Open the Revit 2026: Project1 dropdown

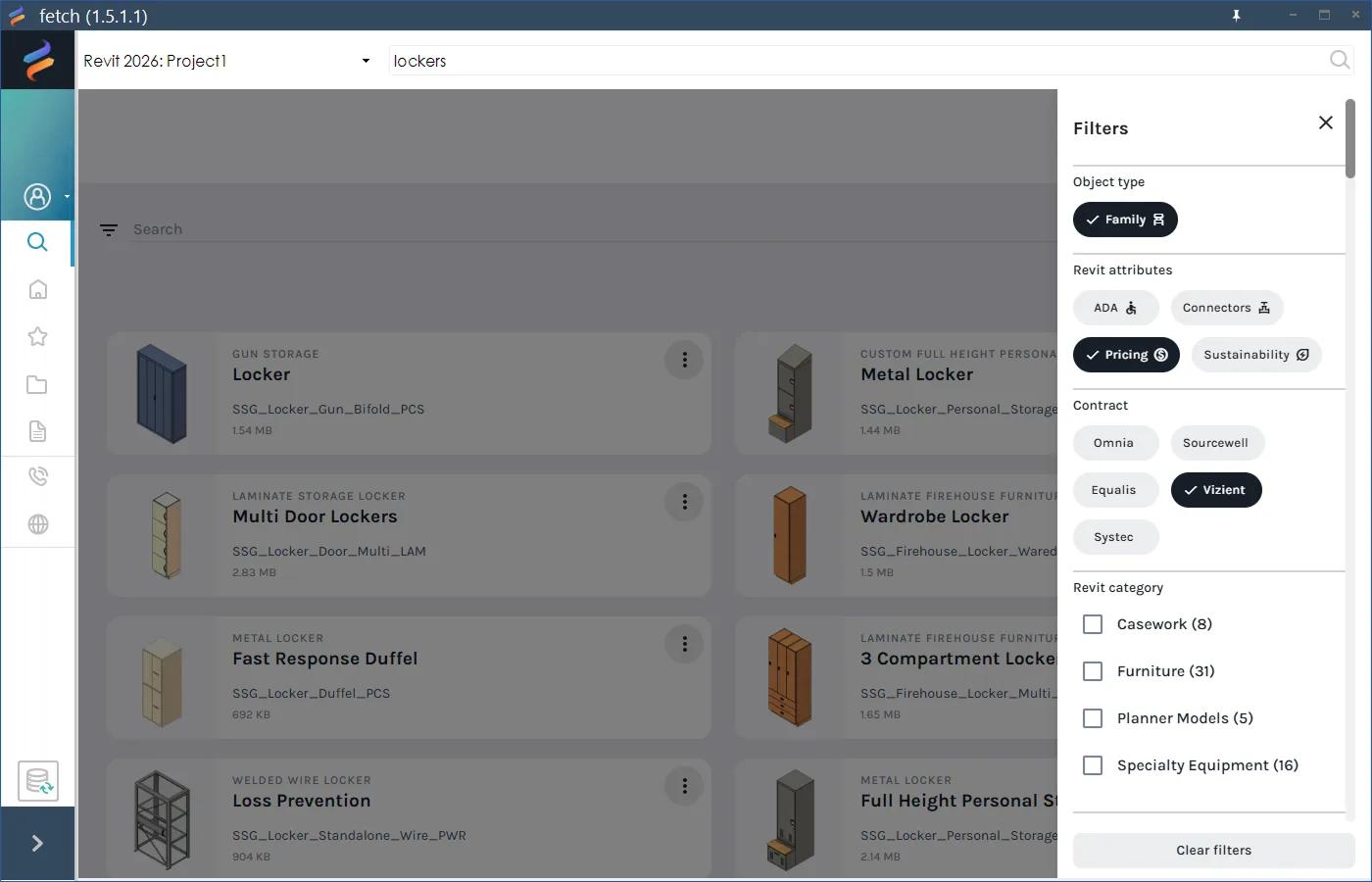point(227,61)
